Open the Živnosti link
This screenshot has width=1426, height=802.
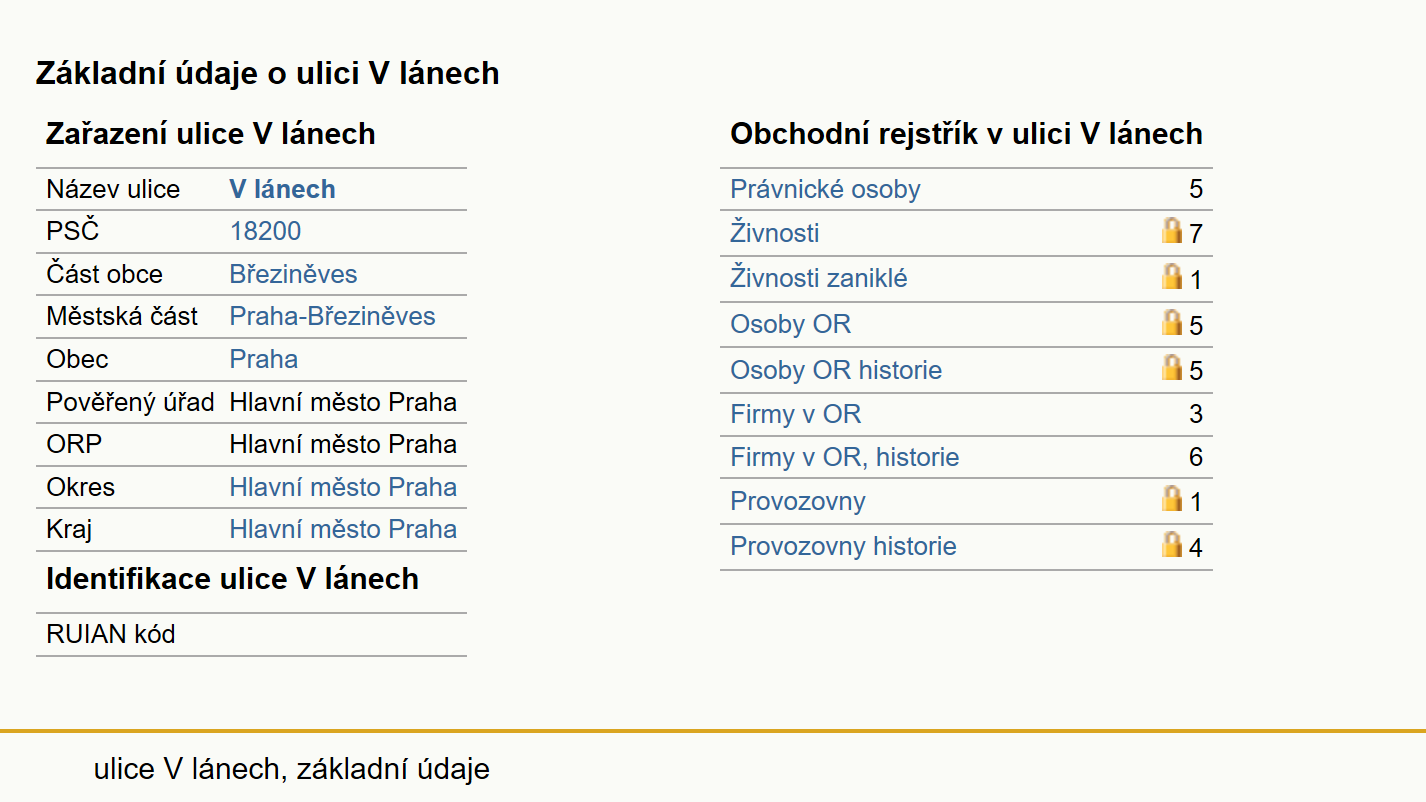(x=775, y=233)
